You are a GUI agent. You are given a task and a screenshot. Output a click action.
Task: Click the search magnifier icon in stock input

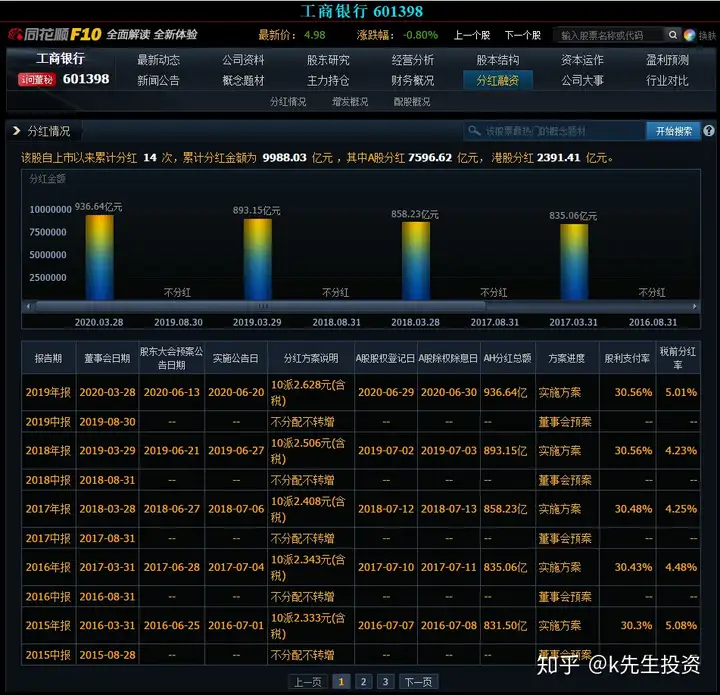pos(672,35)
